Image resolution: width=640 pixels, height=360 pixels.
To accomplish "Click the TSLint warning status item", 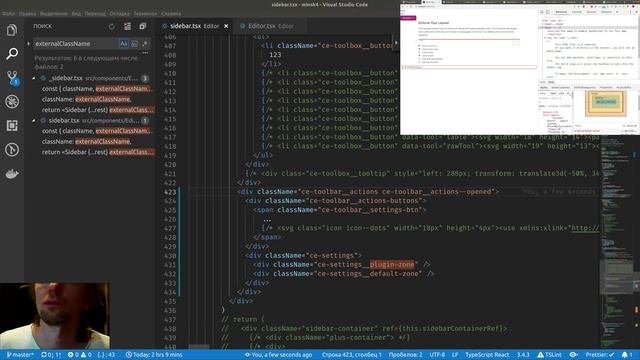I will point(549,355).
